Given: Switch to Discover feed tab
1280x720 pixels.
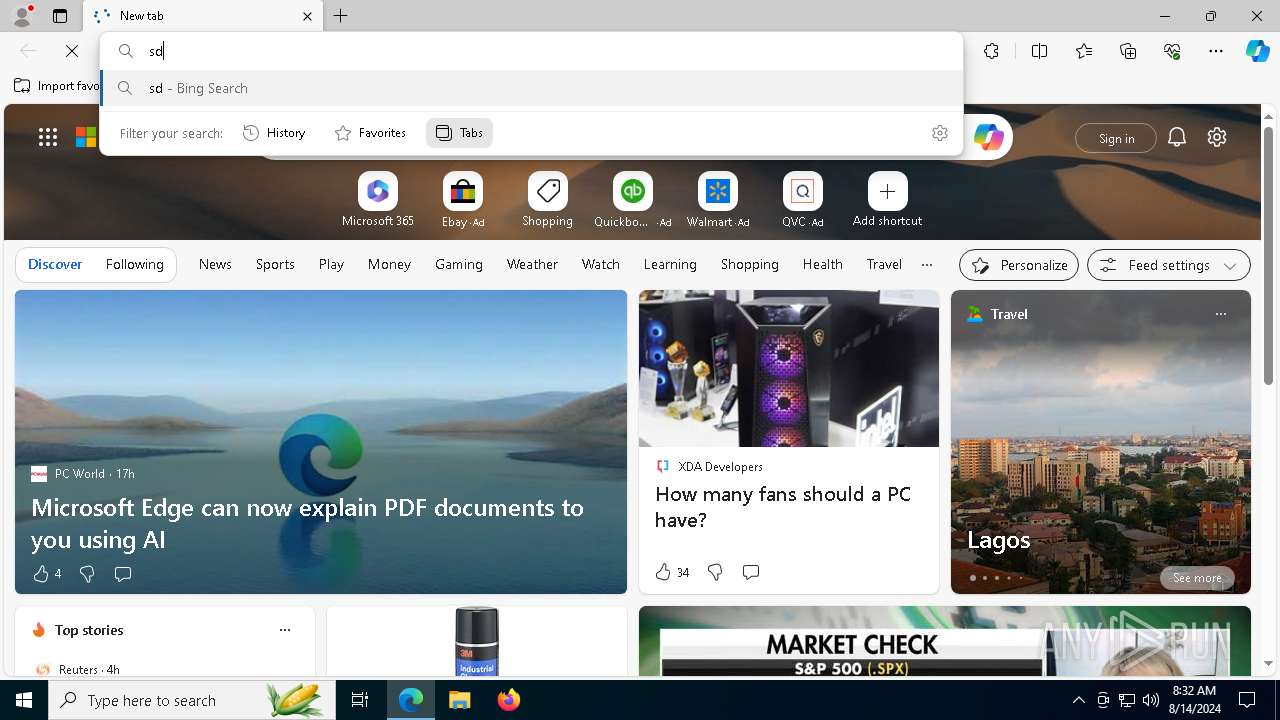Looking at the screenshot, I should tap(55, 265).
